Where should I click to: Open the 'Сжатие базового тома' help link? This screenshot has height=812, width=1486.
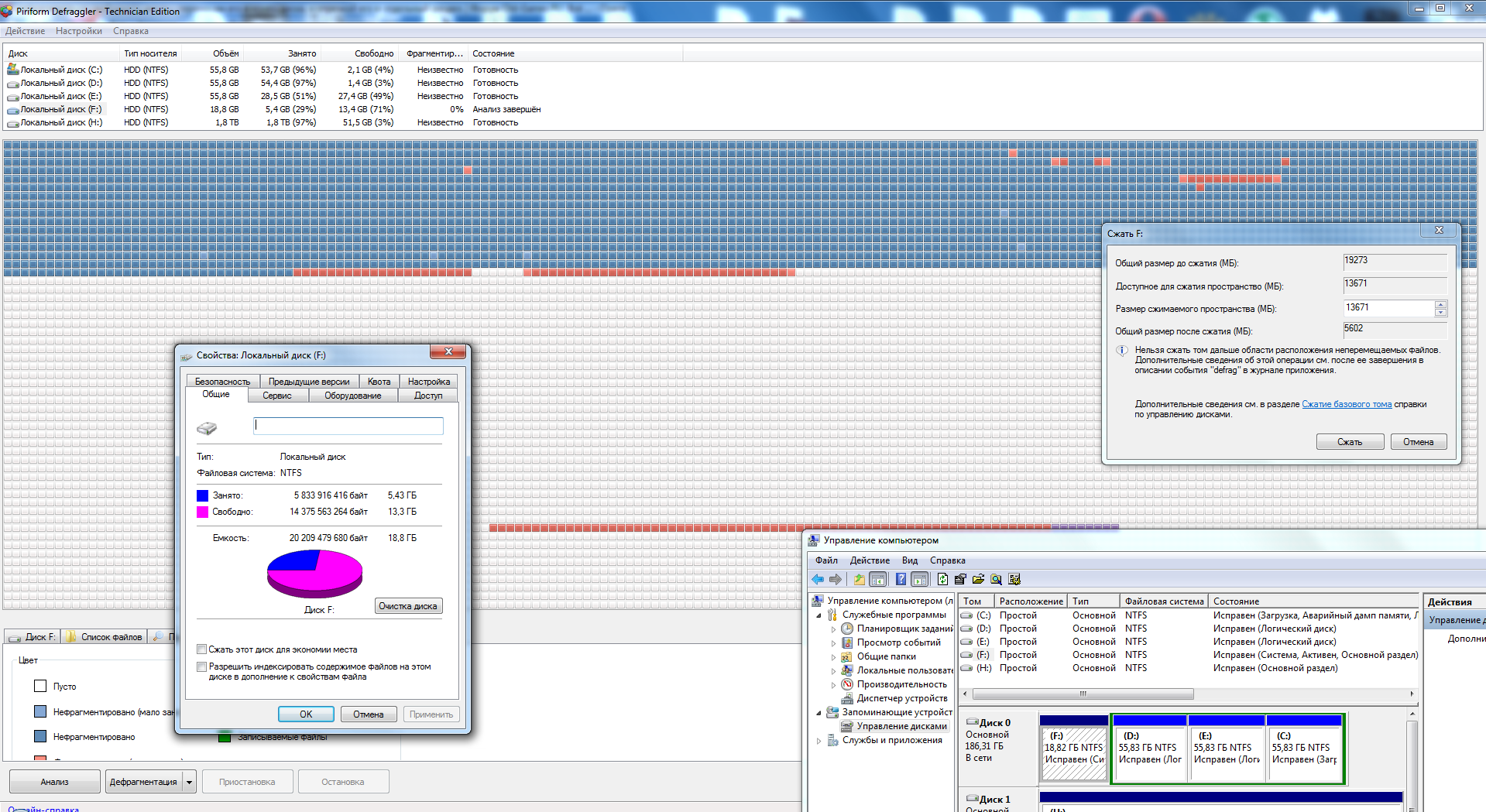pyautogui.click(x=1346, y=404)
